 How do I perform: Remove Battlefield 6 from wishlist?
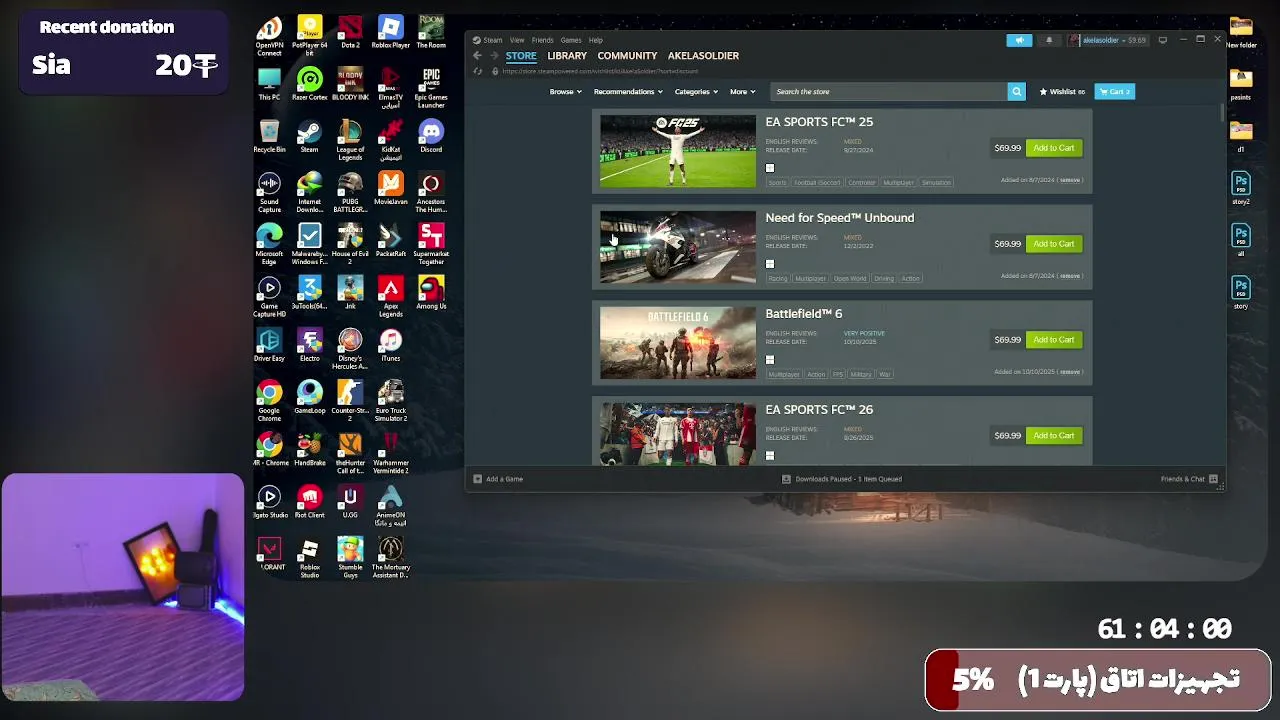[1070, 372]
